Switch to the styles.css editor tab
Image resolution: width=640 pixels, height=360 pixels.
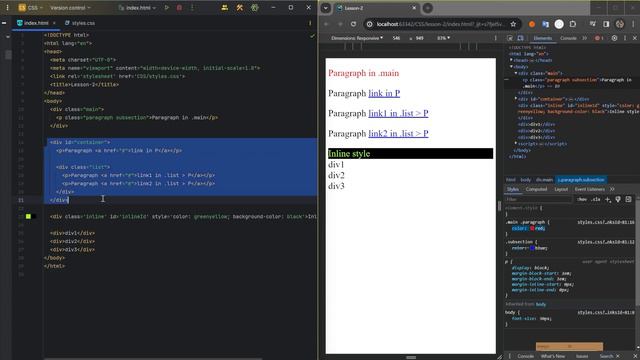pos(80,23)
